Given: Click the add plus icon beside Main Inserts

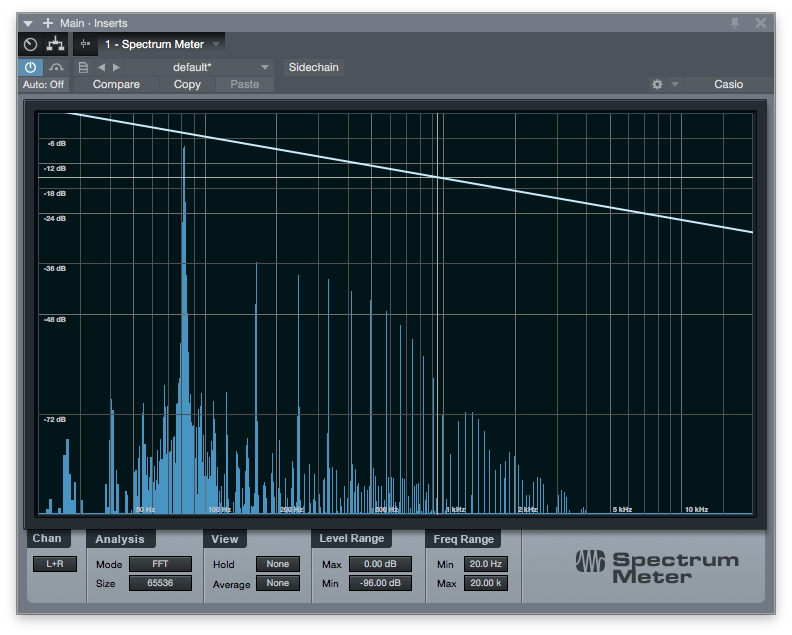Looking at the screenshot, I should [x=47, y=22].
